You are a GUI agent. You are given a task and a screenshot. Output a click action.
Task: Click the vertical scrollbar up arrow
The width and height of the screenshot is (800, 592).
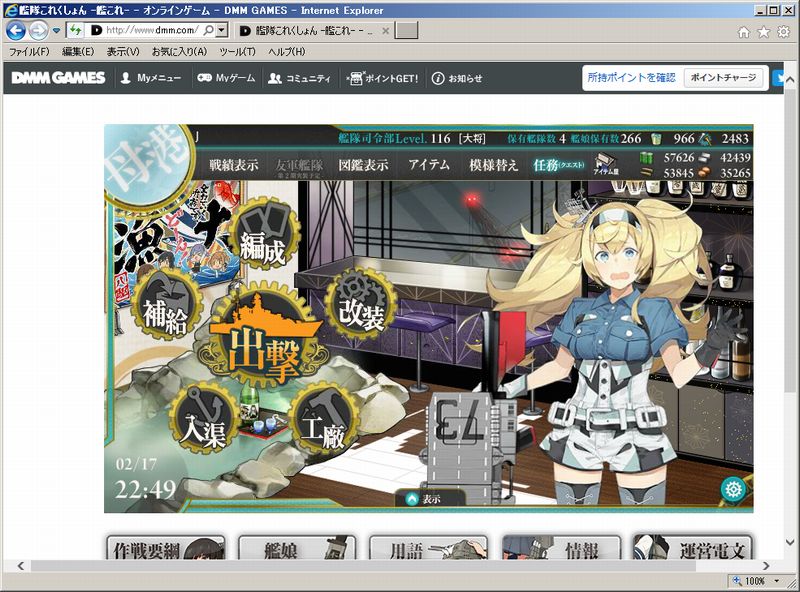(x=790, y=79)
